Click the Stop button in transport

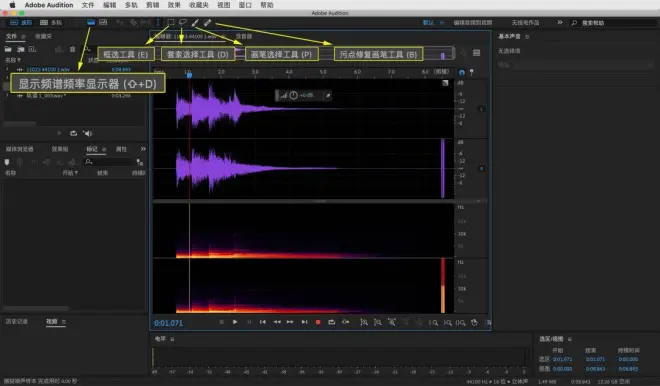click(221, 322)
